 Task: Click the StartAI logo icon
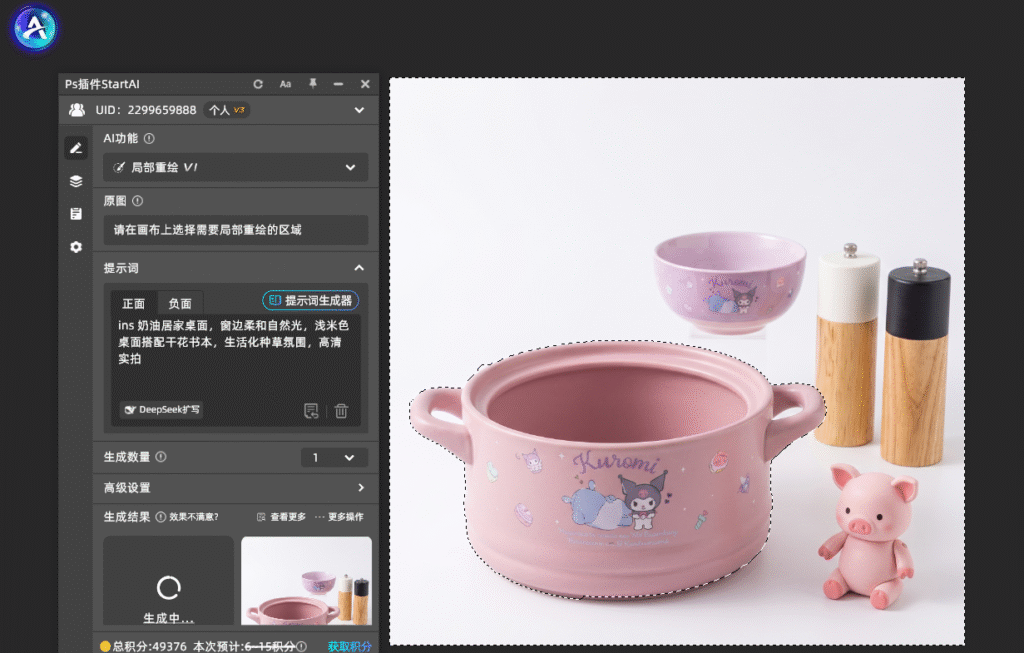click(35, 28)
